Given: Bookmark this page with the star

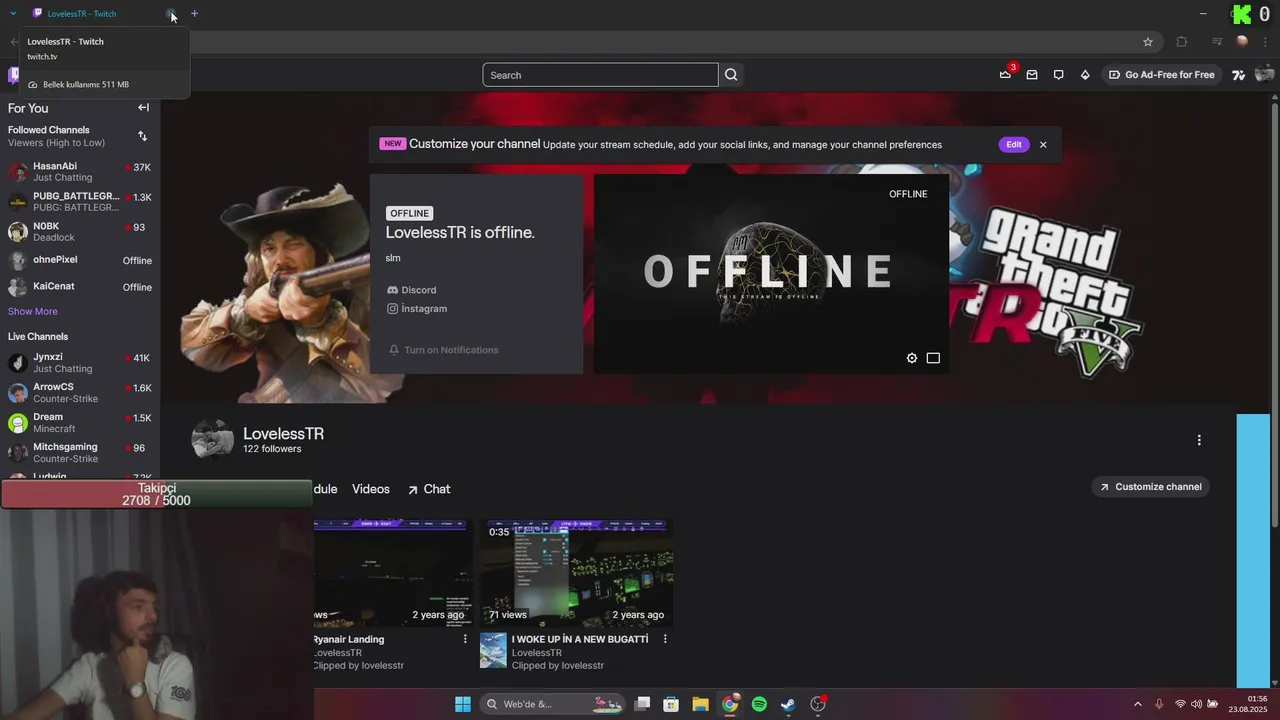Looking at the screenshot, I should 1148,42.
